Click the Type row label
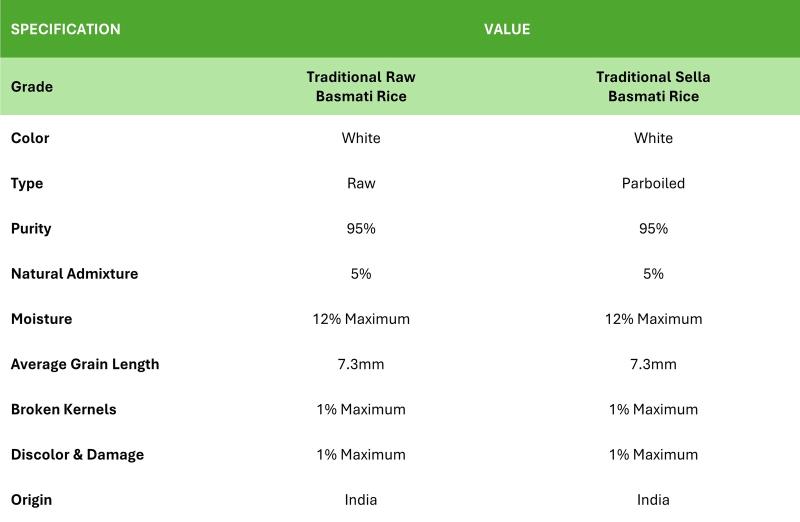Screen dimensions: 800x522 pyautogui.click(x=27, y=183)
